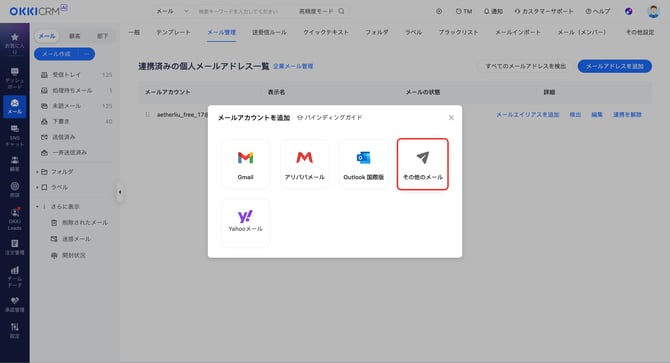
Task: Expand the ラベル tree item
Action: tap(37, 187)
